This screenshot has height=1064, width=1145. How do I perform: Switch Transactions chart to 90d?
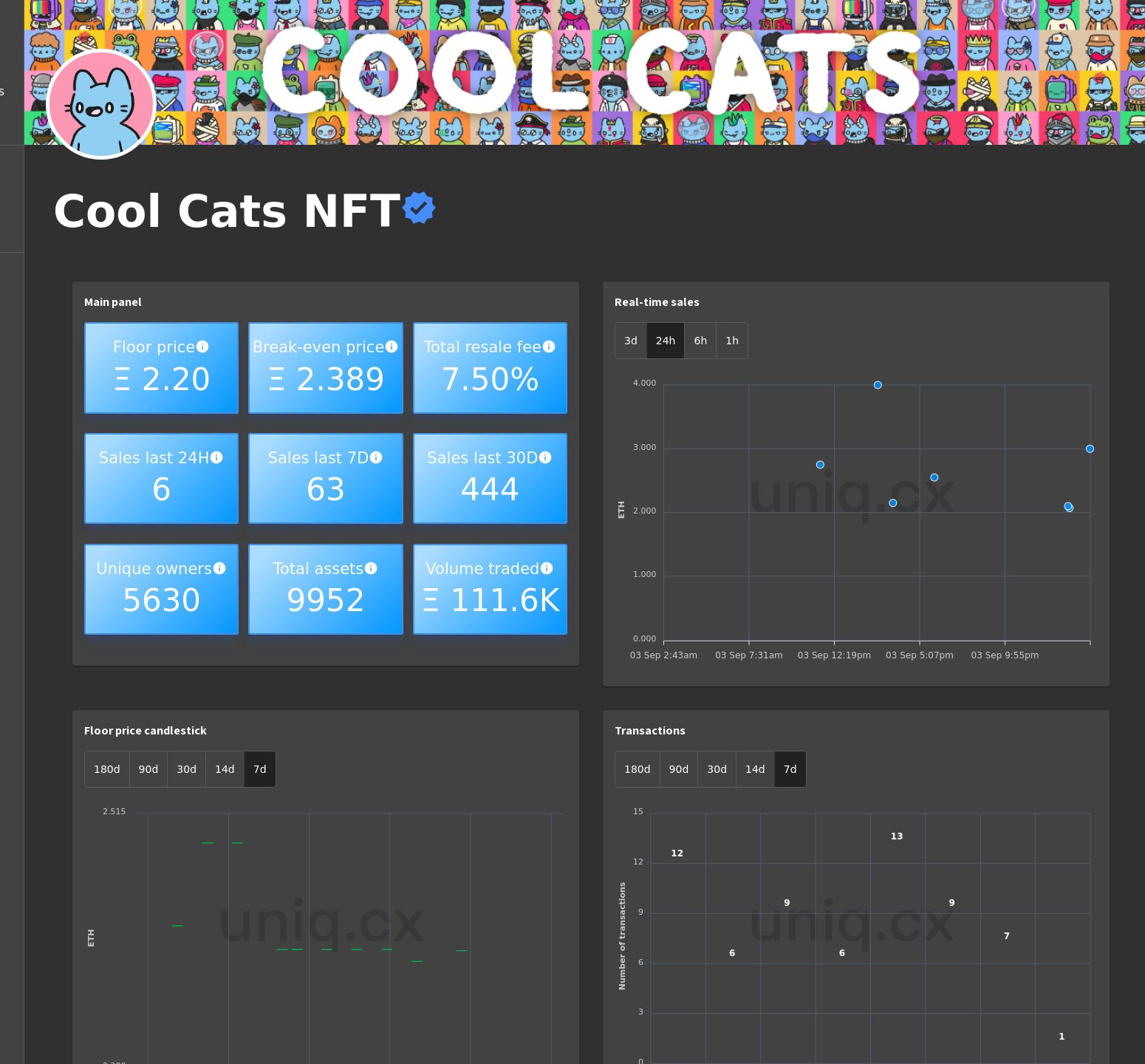click(x=679, y=769)
